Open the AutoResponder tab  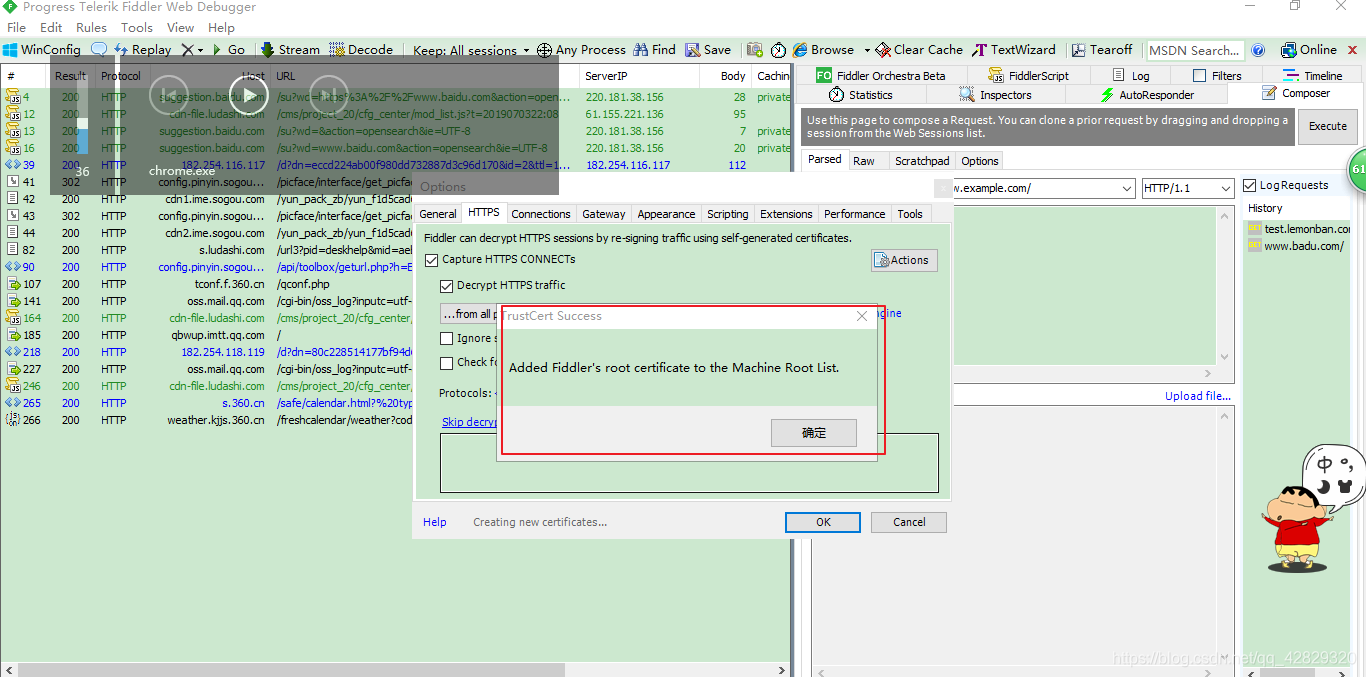point(1147,94)
